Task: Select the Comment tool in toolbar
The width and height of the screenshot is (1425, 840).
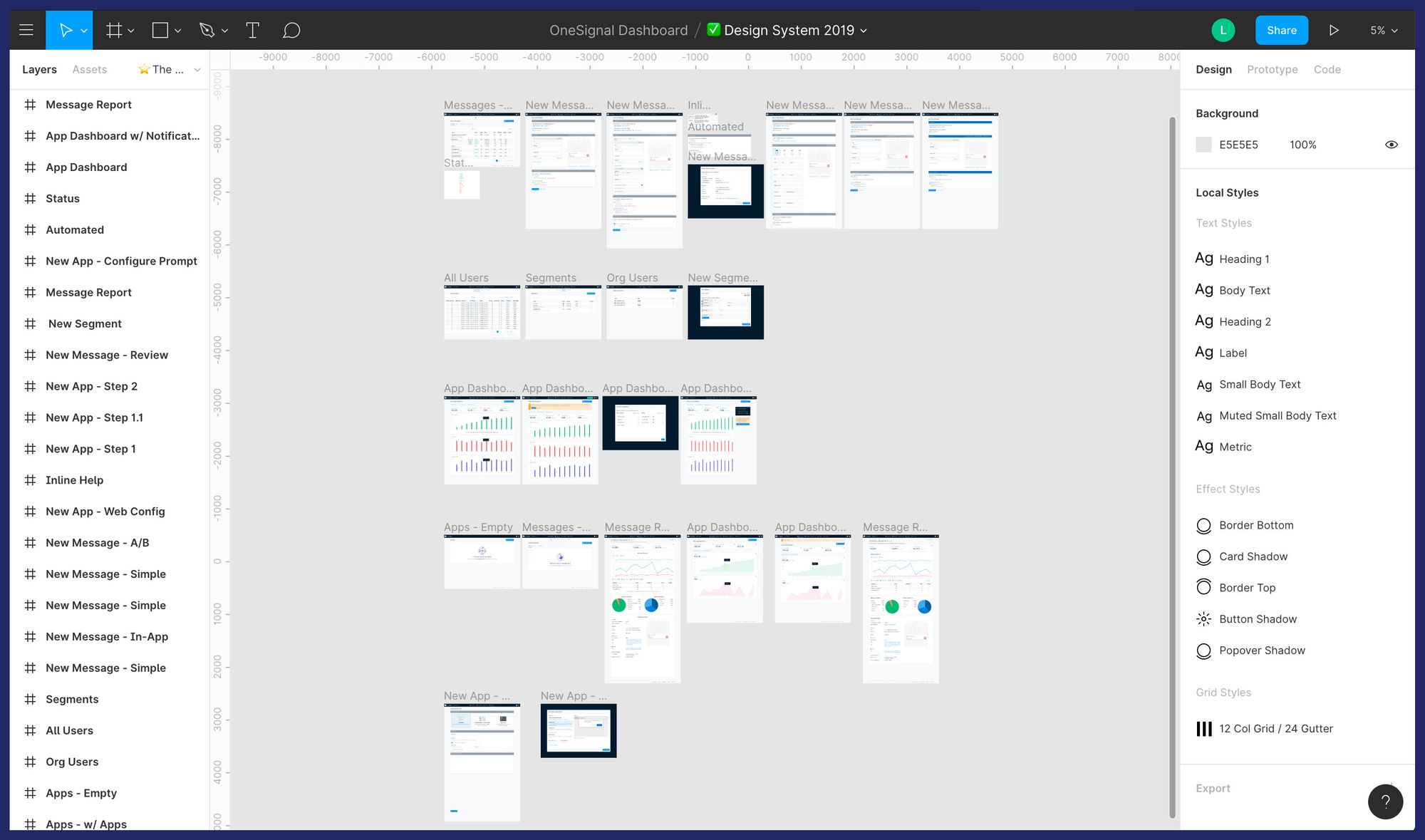Action: point(291,30)
